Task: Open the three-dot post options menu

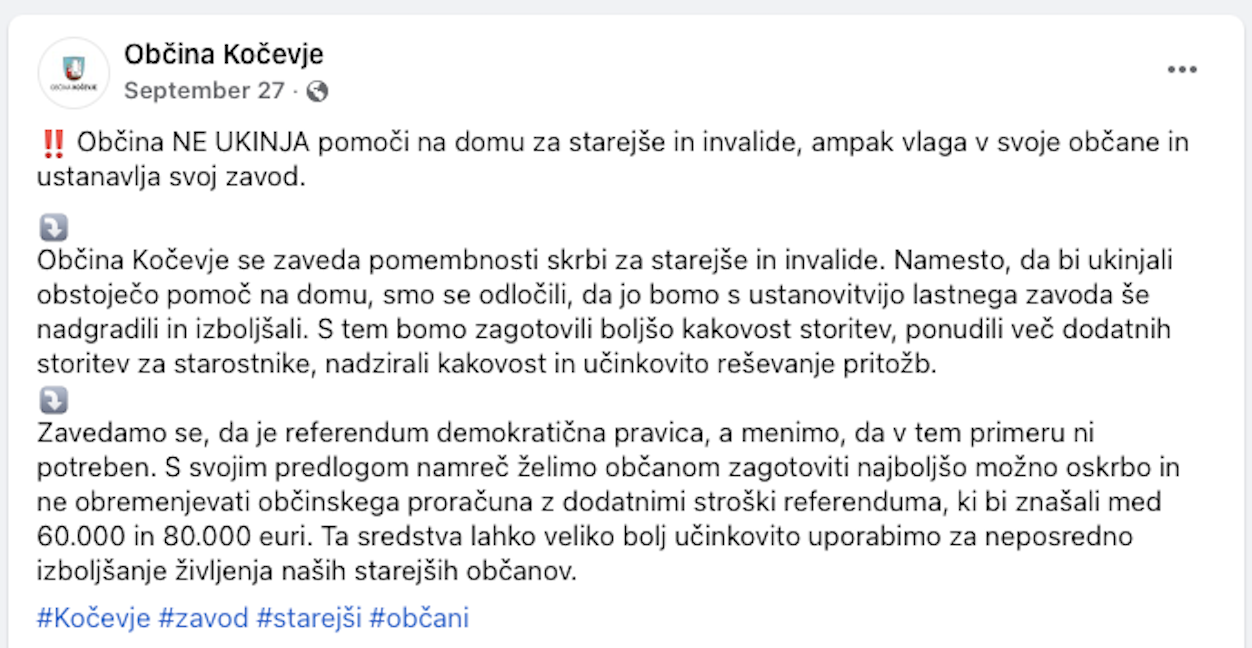Action: point(1182,70)
